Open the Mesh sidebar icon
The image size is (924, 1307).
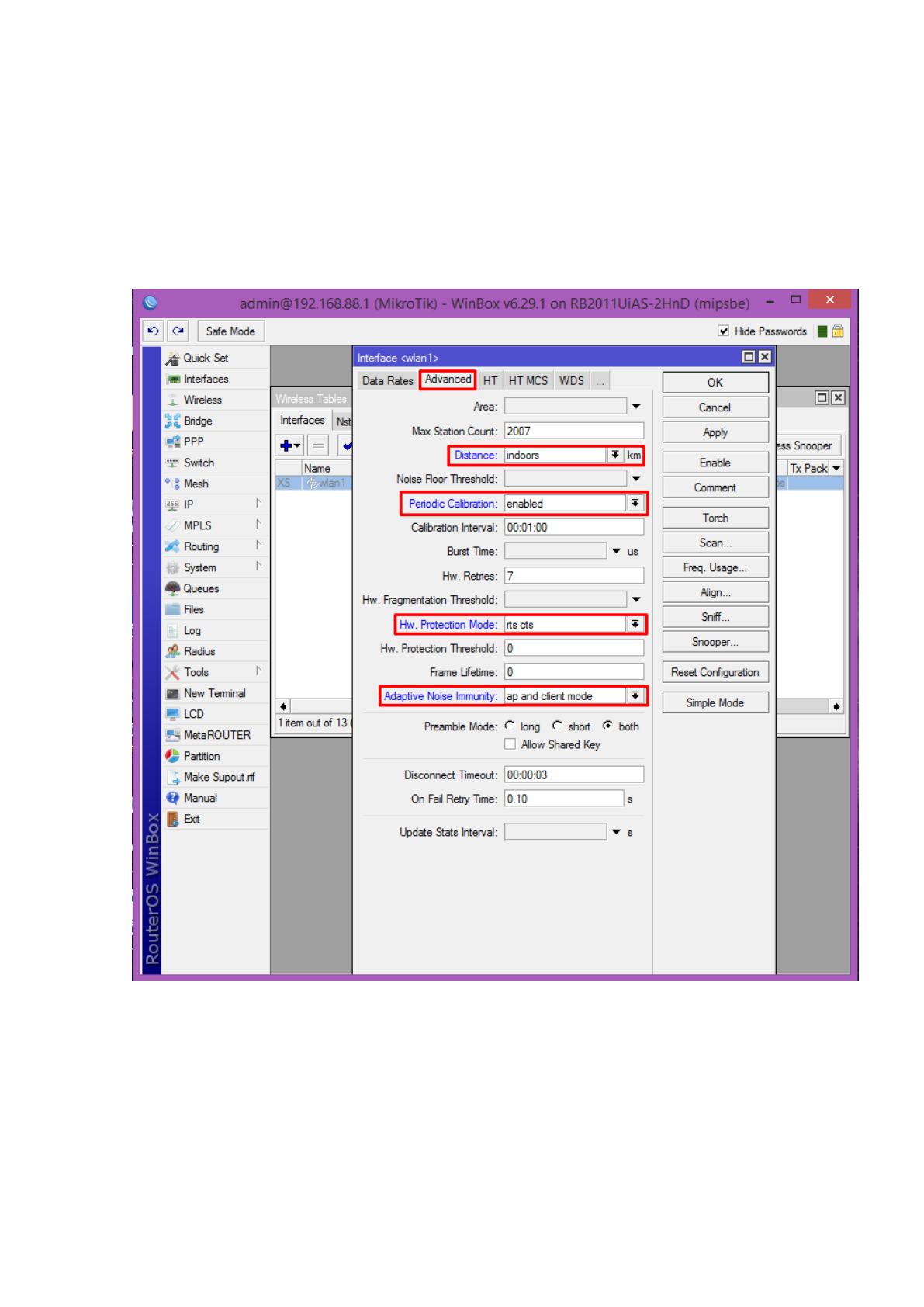coord(172,484)
